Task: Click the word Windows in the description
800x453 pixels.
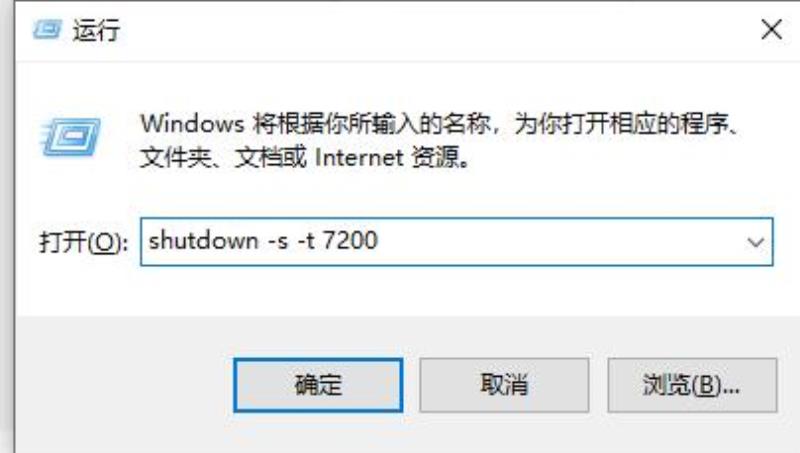Action: click(x=192, y=124)
